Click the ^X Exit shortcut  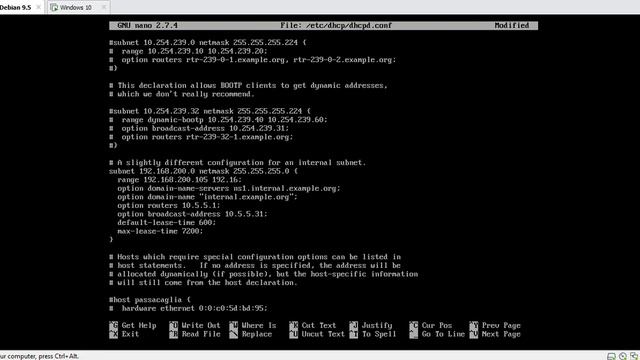124,334
